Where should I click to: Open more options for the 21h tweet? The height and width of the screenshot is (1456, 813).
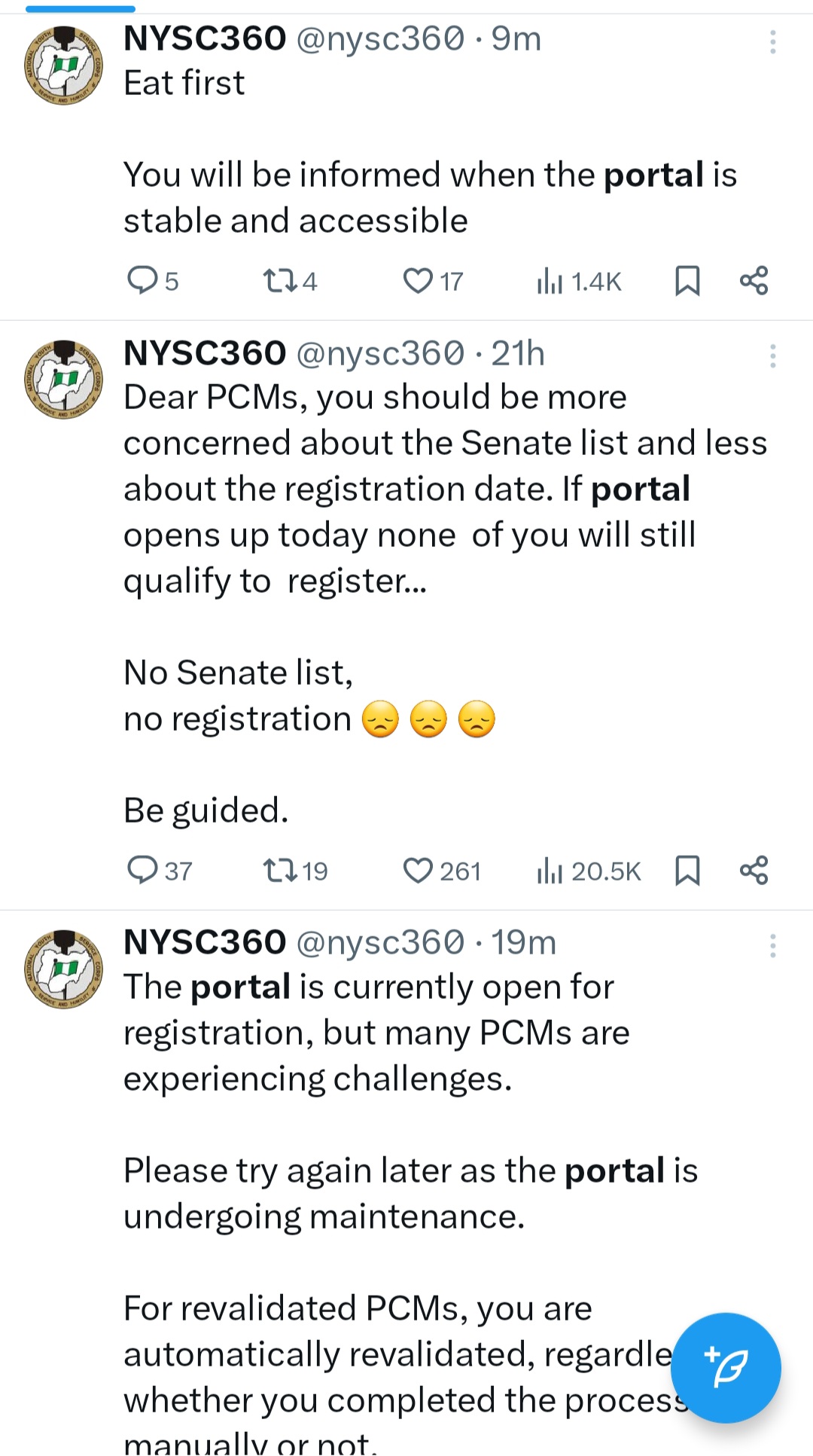[x=772, y=356]
